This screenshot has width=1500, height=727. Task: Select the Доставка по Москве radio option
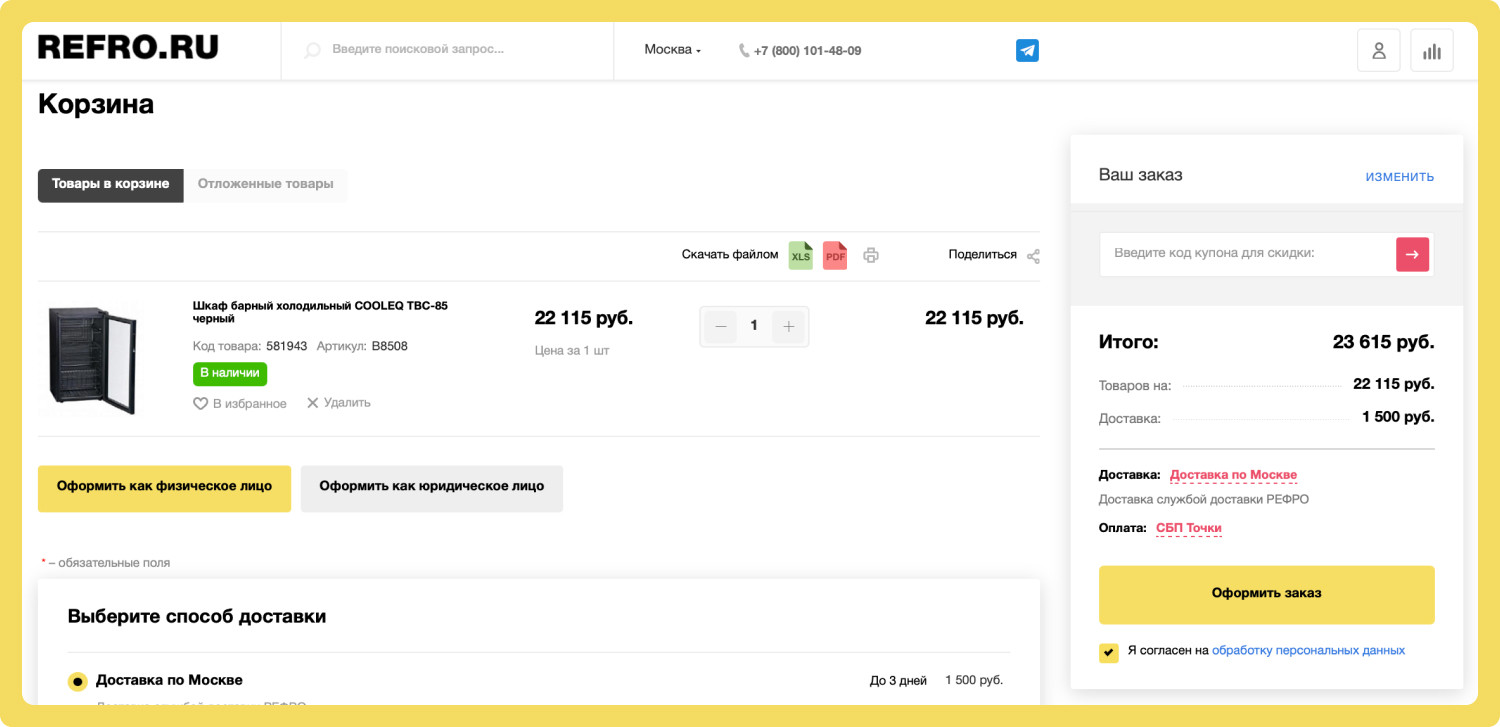pos(78,682)
